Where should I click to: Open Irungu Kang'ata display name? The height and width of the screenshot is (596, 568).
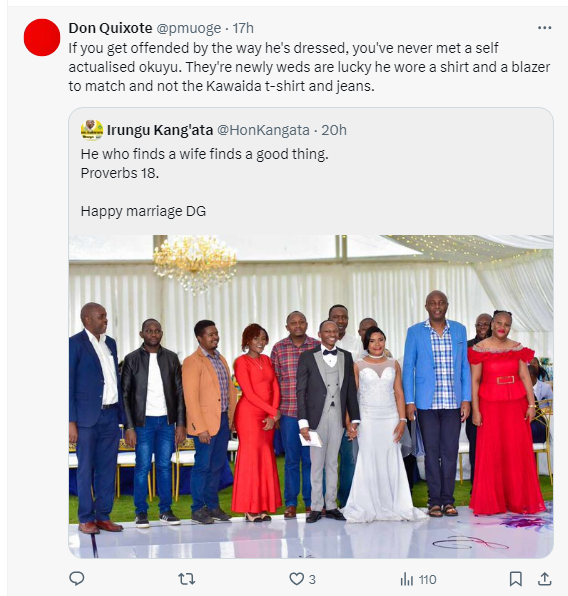point(160,130)
